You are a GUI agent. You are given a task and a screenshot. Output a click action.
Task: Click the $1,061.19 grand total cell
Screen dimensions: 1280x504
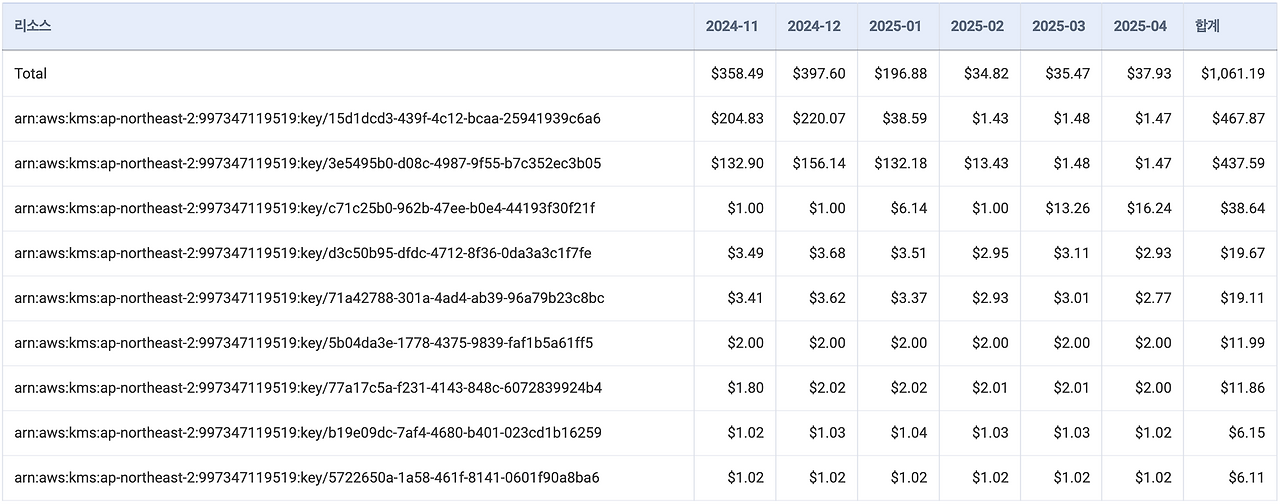[x=1232, y=73]
